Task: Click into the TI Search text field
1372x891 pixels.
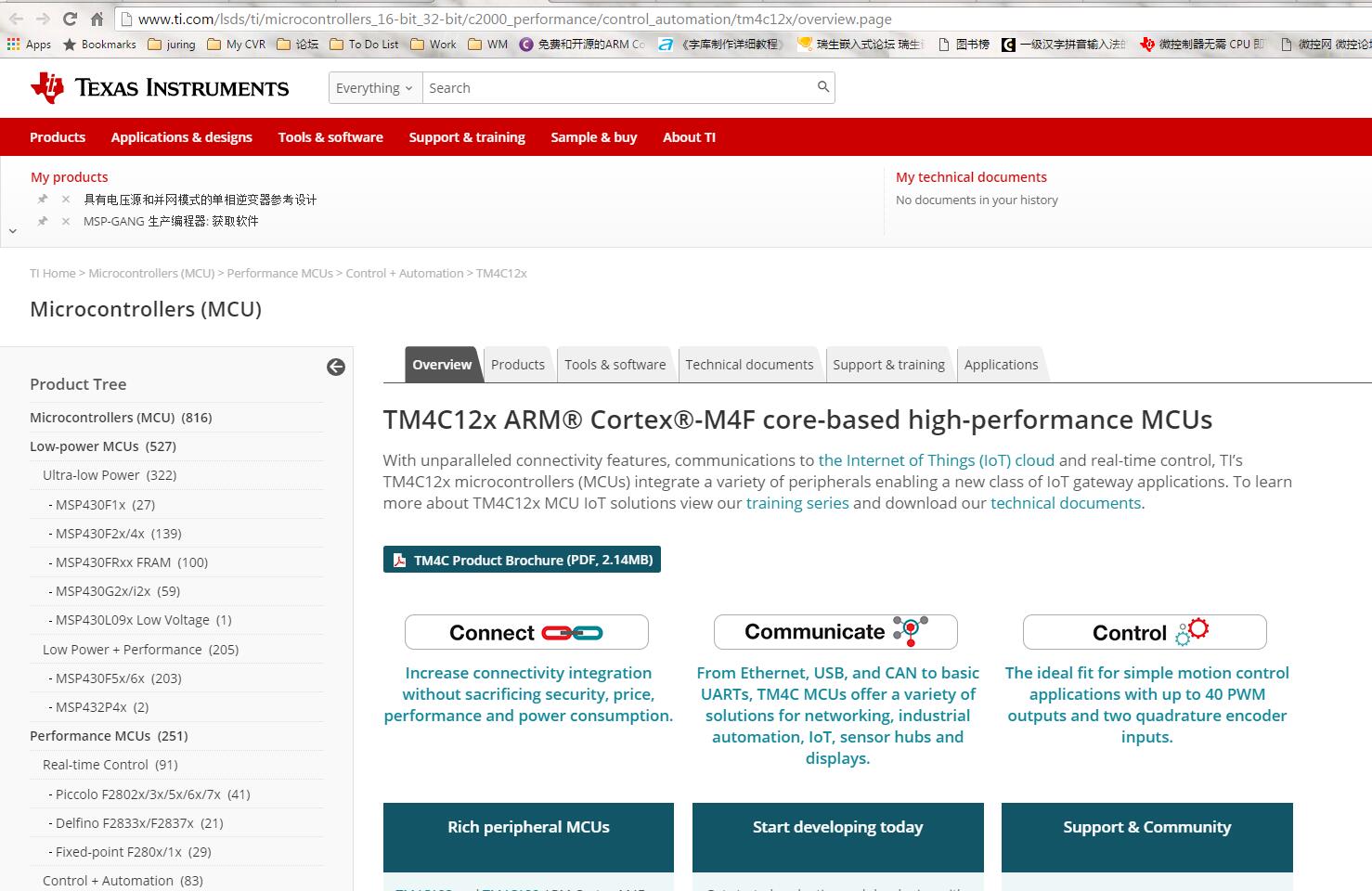Action: 617,88
